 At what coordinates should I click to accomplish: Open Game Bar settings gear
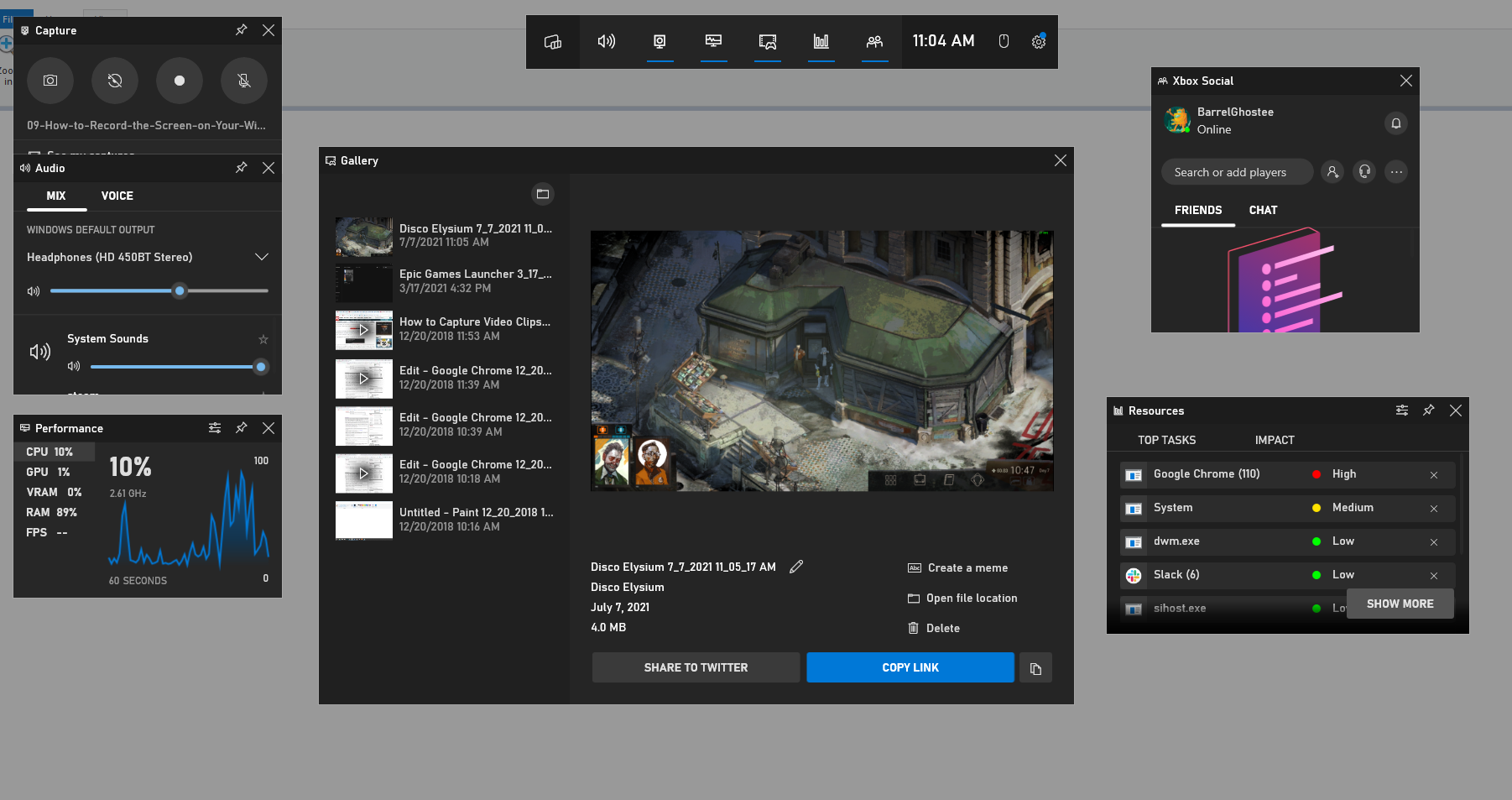pos(1038,41)
